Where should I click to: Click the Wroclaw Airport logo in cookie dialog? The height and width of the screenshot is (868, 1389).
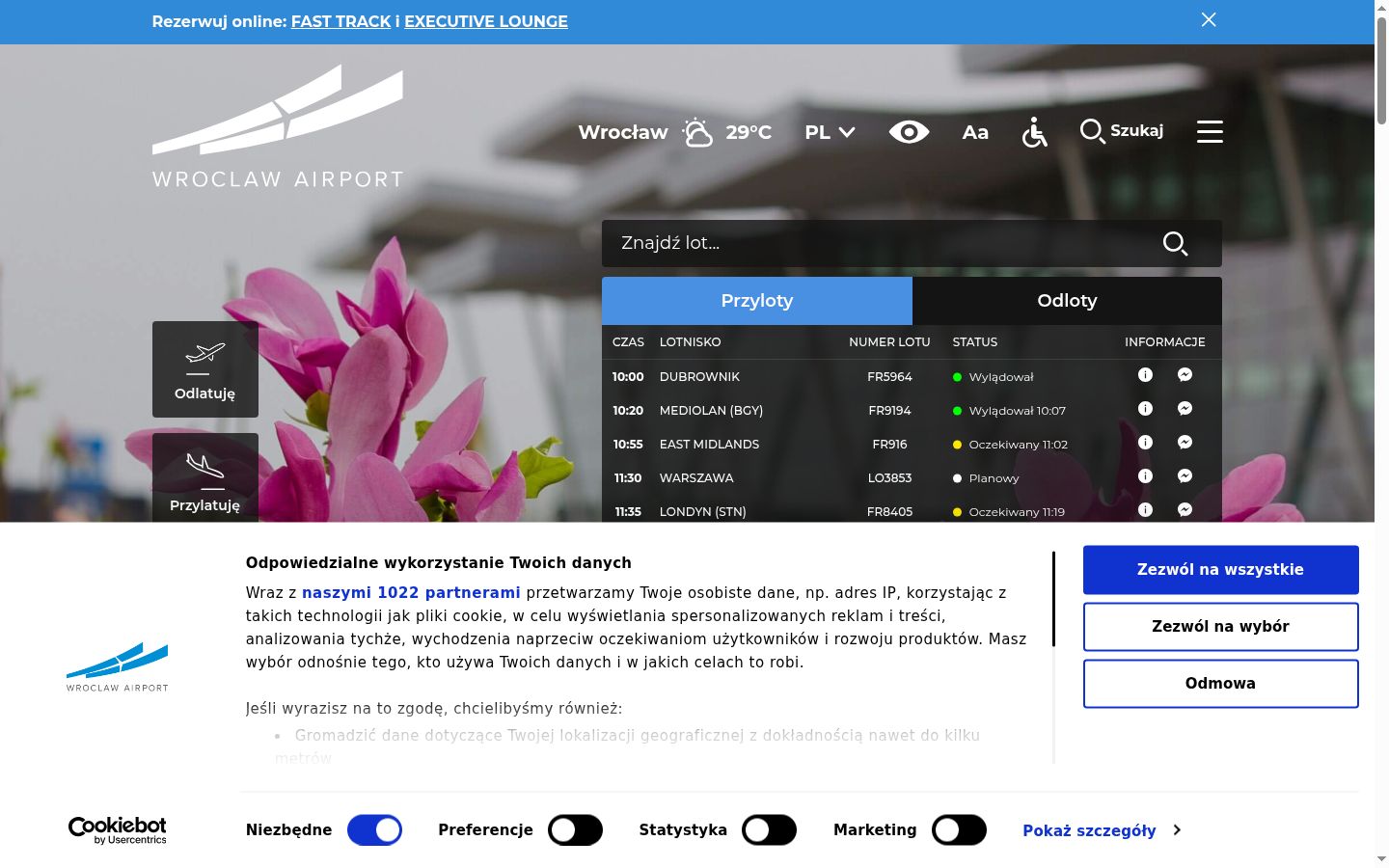tap(117, 666)
